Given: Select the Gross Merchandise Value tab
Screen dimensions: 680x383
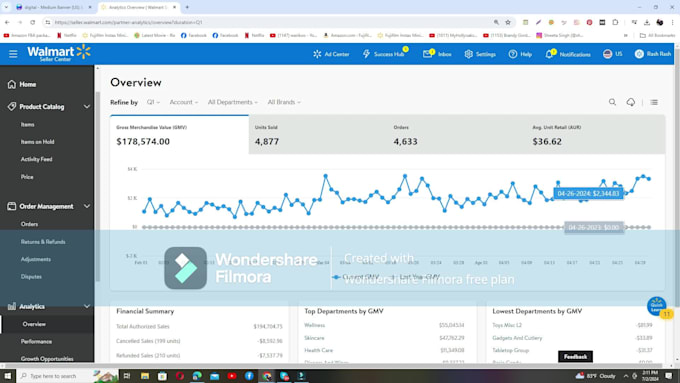Looking at the screenshot, I should [x=180, y=135].
